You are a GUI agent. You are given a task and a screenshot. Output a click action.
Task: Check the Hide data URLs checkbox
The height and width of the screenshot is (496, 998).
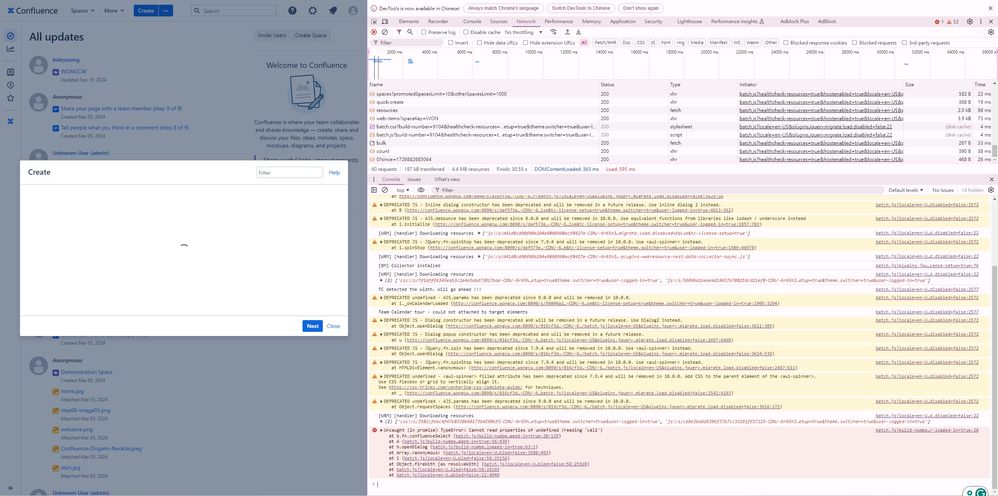coord(480,43)
